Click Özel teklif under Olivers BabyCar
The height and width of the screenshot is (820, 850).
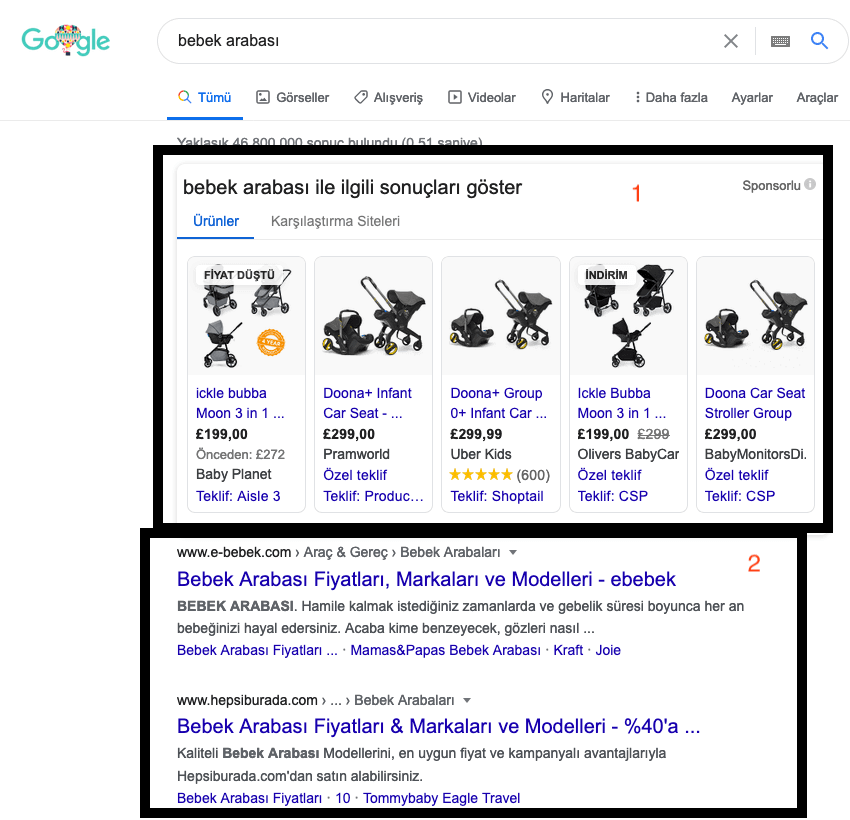click(609, 475)
